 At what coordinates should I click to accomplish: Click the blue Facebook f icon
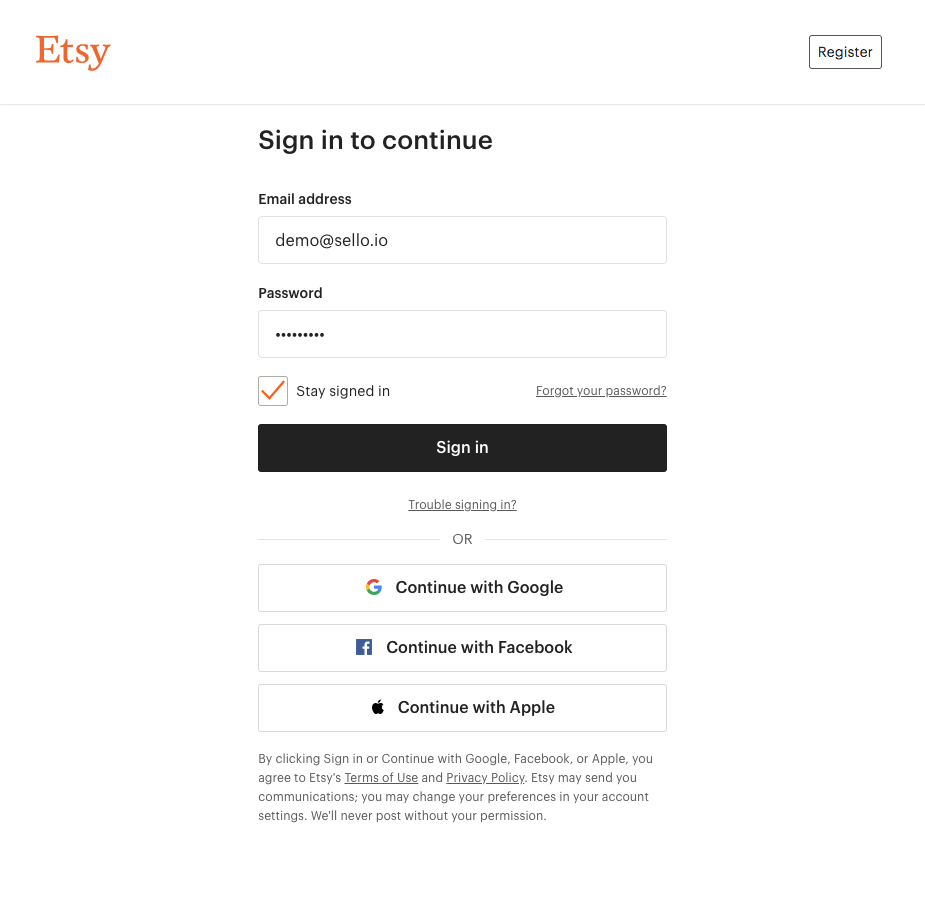pyautogui.click(x=364, y=647)
